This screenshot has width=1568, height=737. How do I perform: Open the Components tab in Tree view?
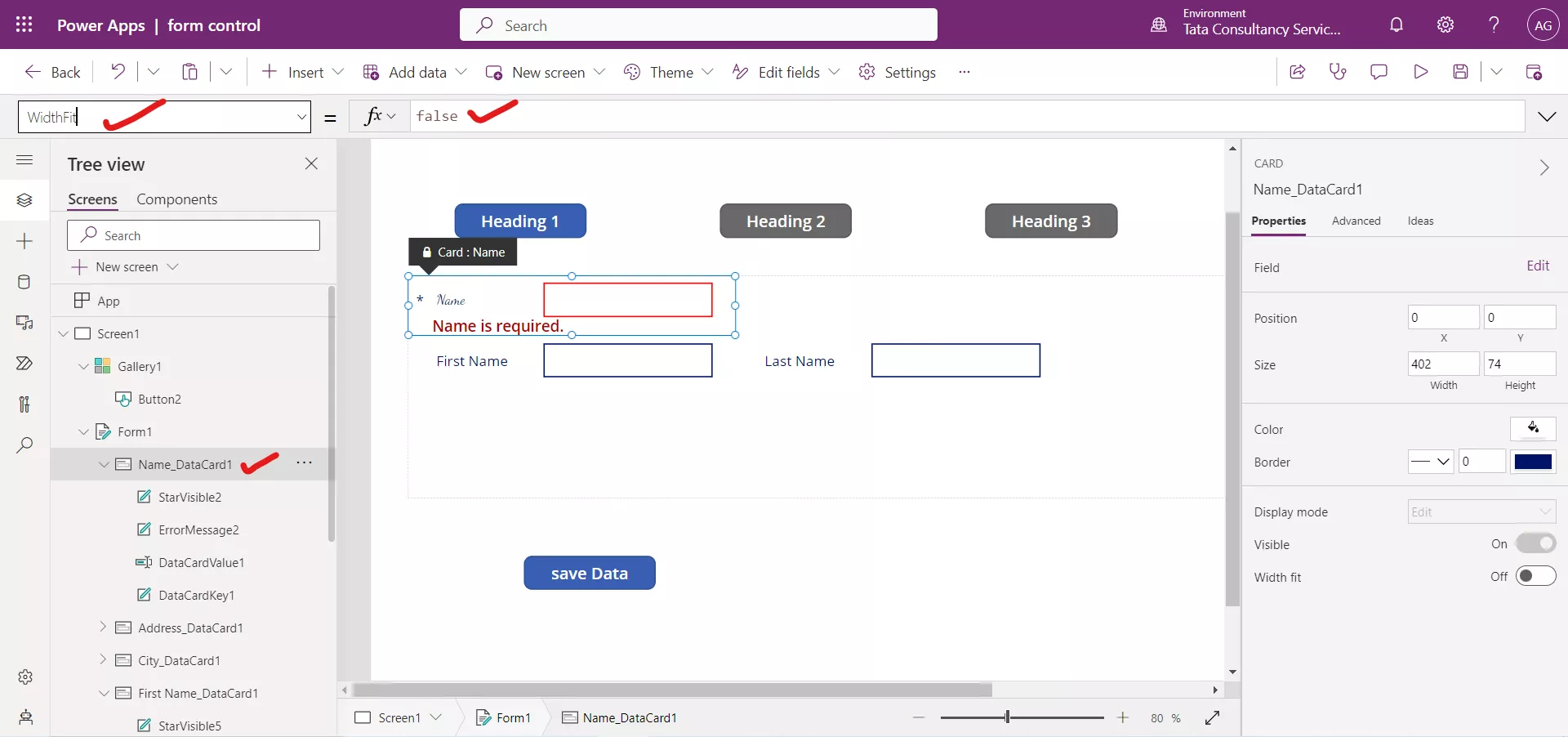point(176,199)
